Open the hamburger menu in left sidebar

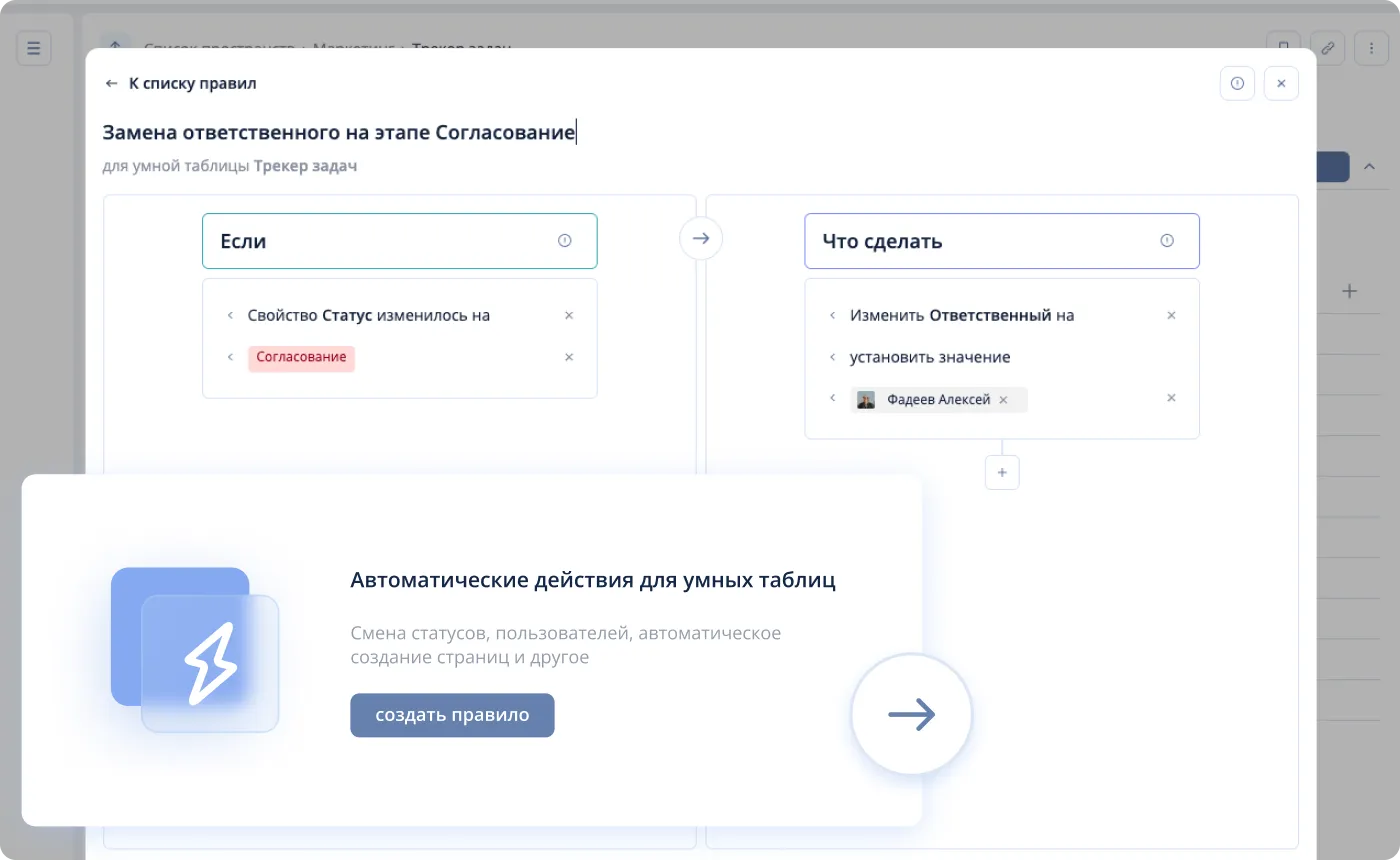(33, 48)
